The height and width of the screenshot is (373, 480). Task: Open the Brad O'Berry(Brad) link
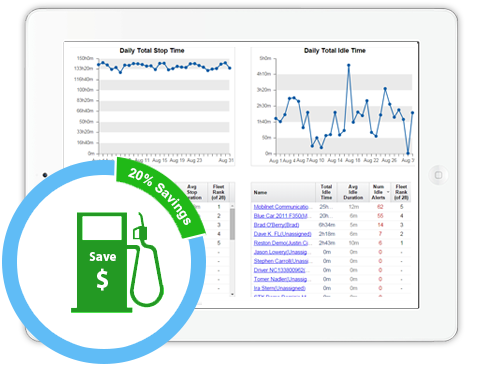(276, 225)
